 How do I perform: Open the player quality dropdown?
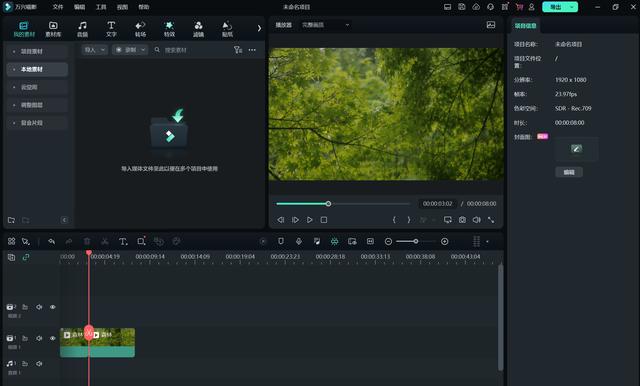pos(325,25)
